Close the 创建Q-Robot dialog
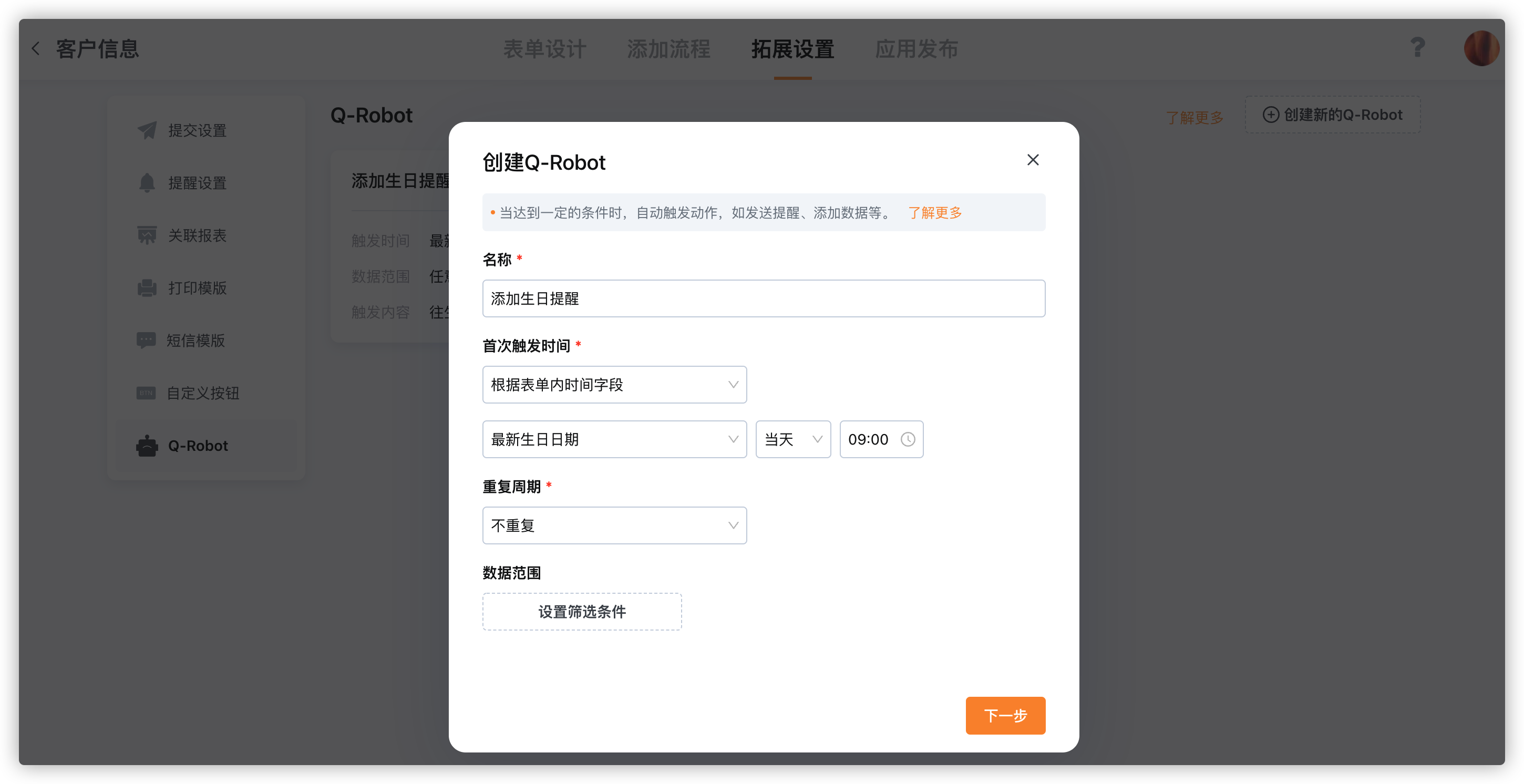The width and height of the screenshot is (1524, 784). coord(1032,160)
